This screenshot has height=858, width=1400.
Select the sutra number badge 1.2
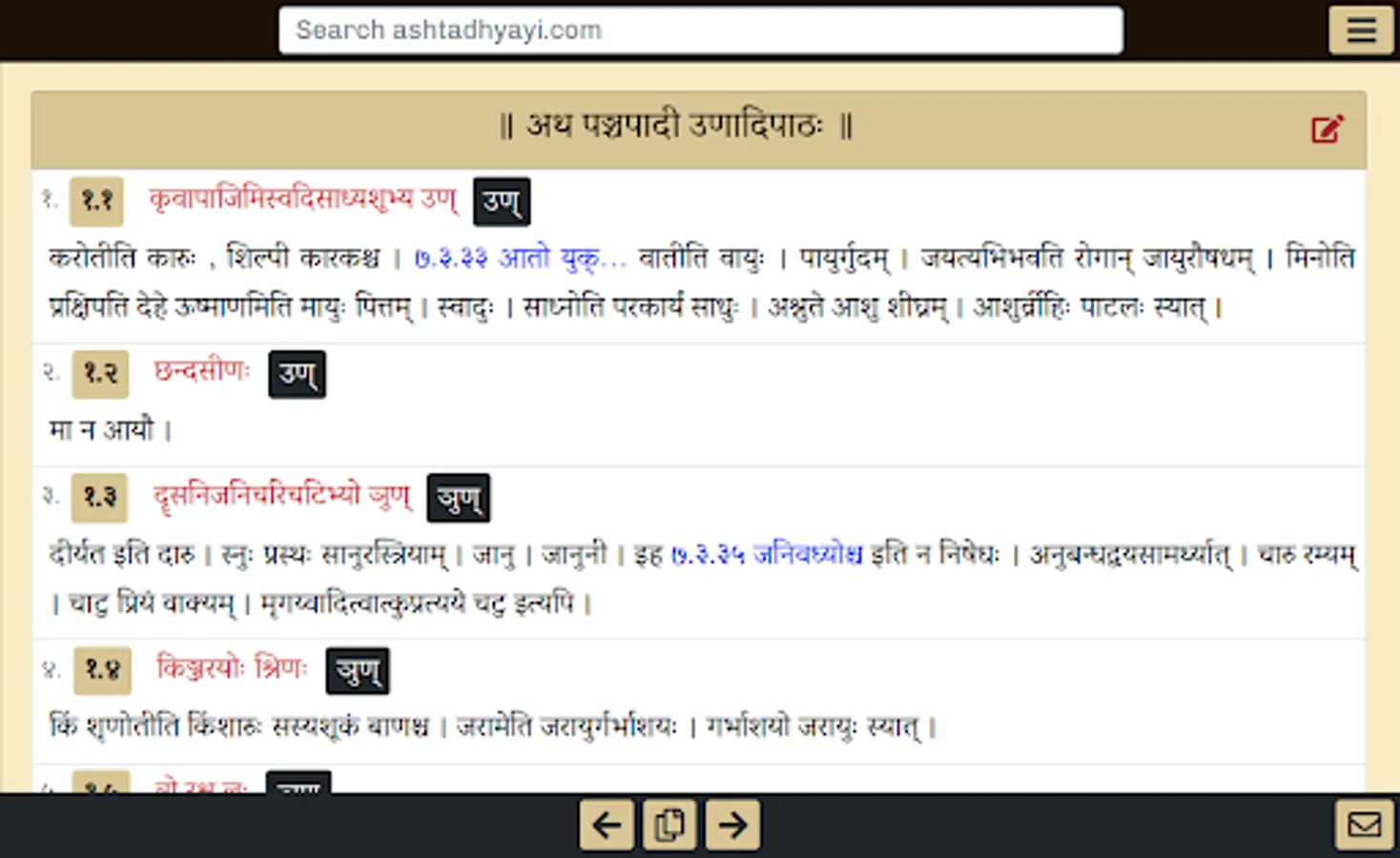point(99,375)
